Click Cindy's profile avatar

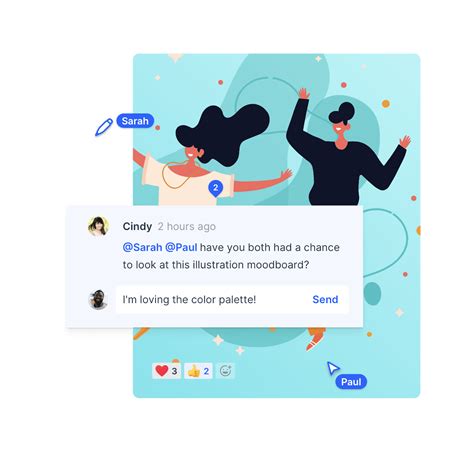(x=98, y=226)
